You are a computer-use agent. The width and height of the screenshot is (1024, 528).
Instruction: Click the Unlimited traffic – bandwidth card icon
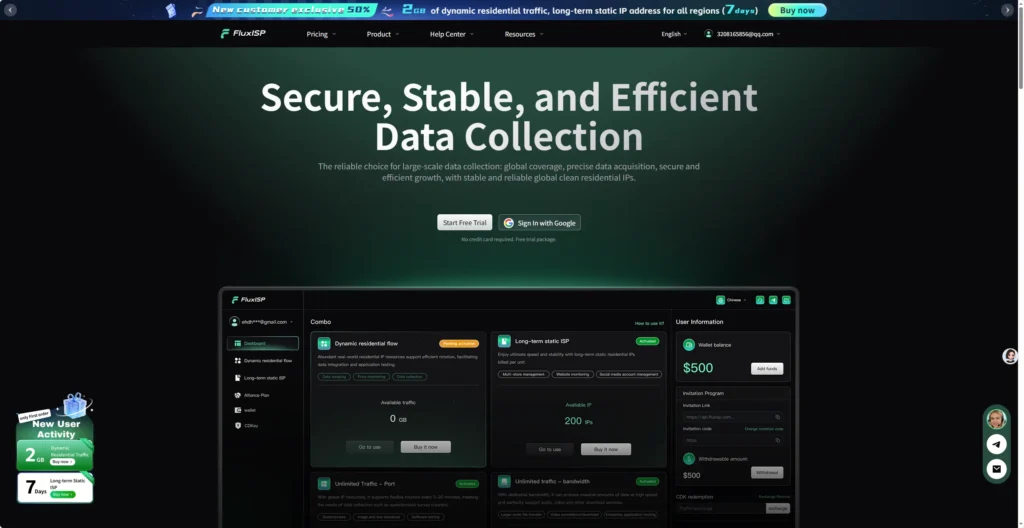(x=504, y=482)
